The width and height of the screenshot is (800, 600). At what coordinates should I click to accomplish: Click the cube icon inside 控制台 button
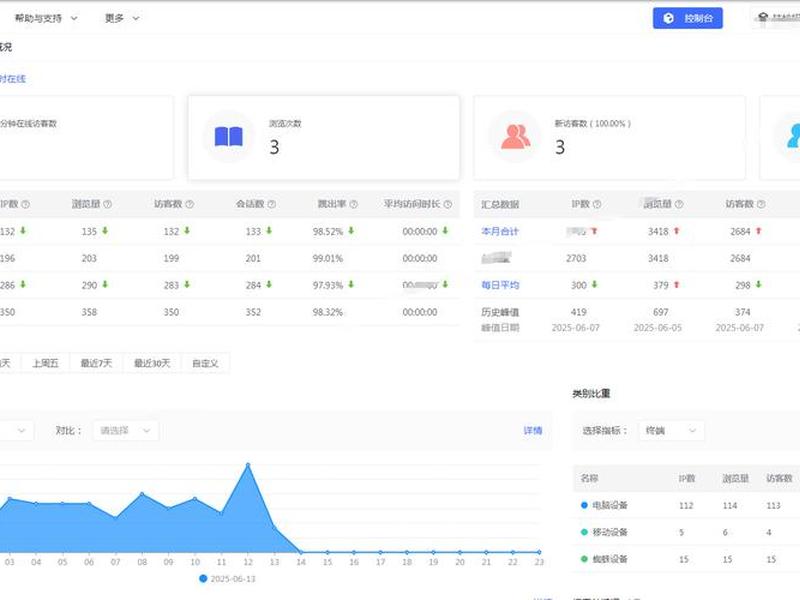tap(668, 18)
